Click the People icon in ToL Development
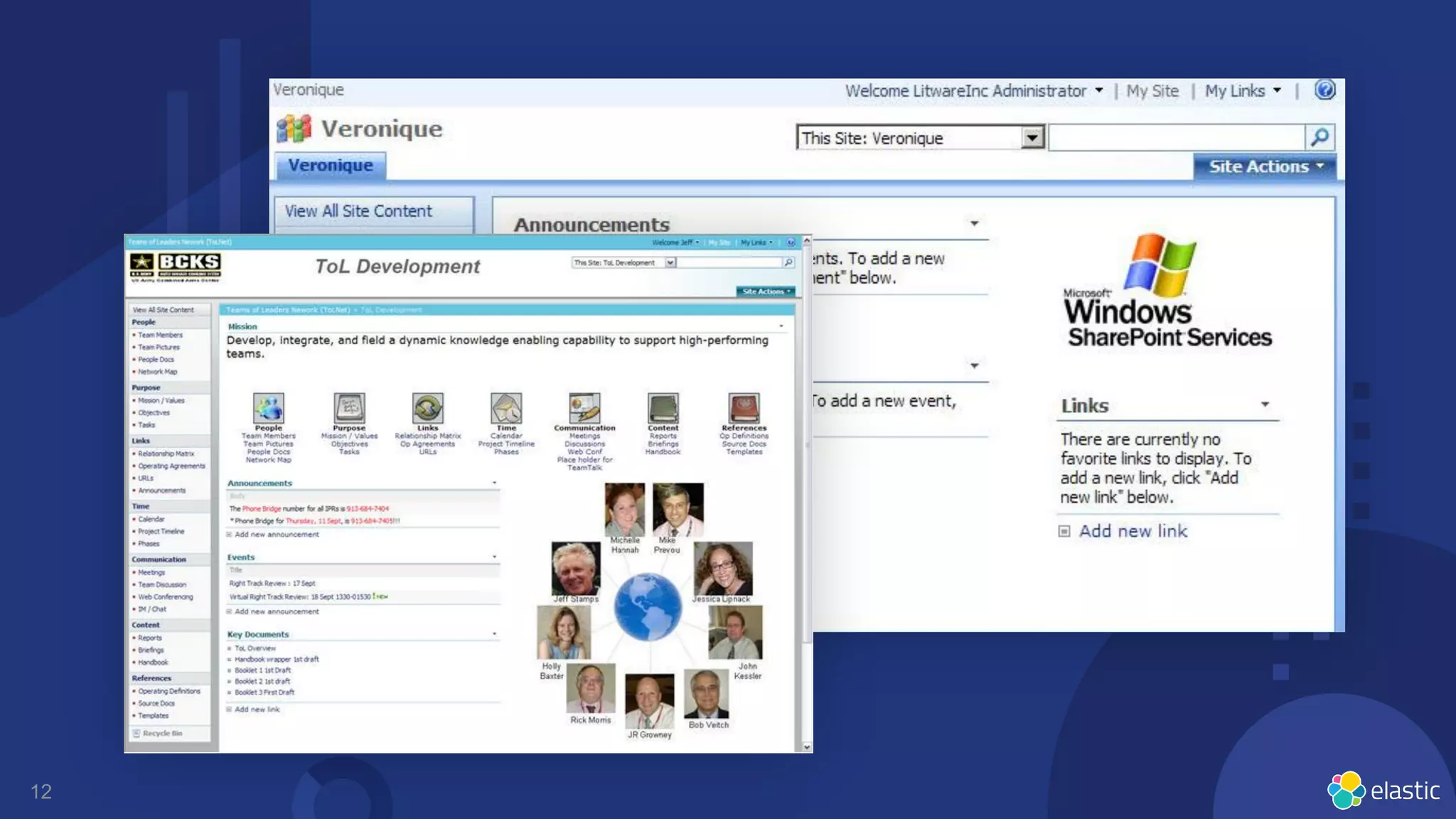This screenshot has width=1456, height=819. [268, 407]
